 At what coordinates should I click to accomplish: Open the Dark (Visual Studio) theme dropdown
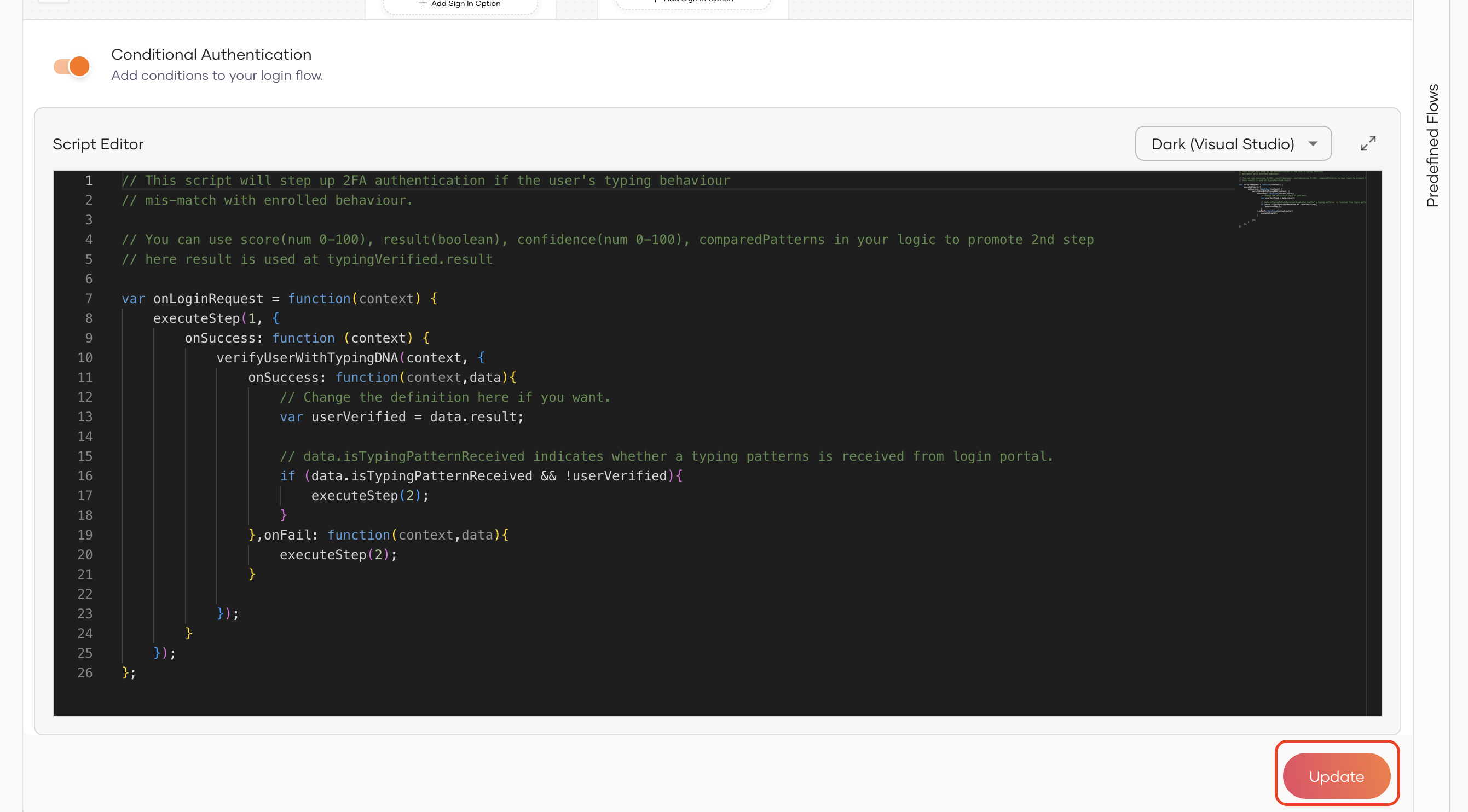(1233, 143)
